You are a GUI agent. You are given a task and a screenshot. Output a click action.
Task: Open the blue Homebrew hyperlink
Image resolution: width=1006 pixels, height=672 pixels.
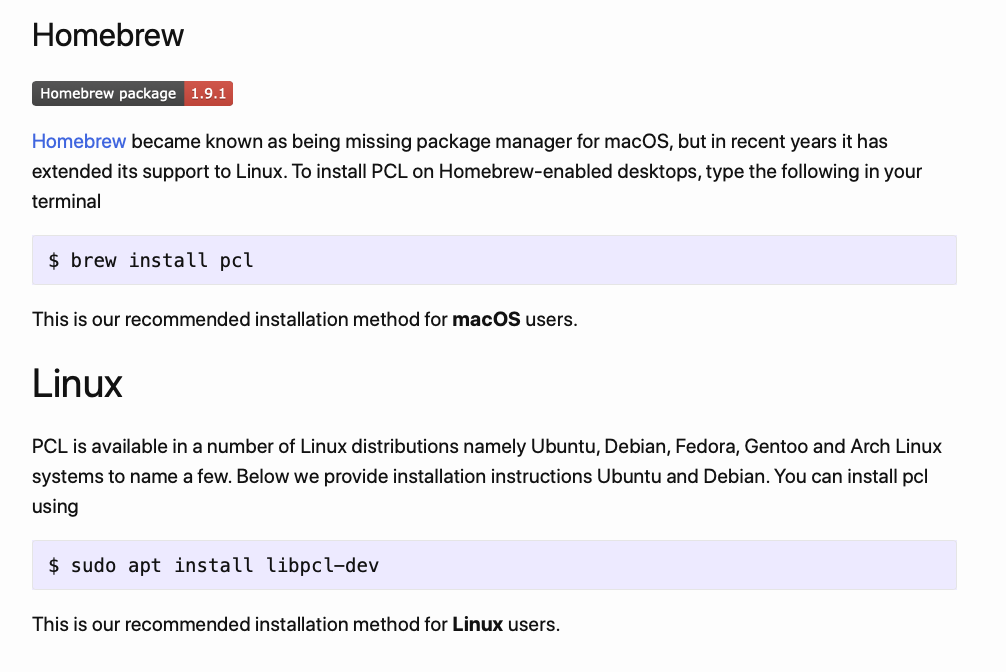79,141
